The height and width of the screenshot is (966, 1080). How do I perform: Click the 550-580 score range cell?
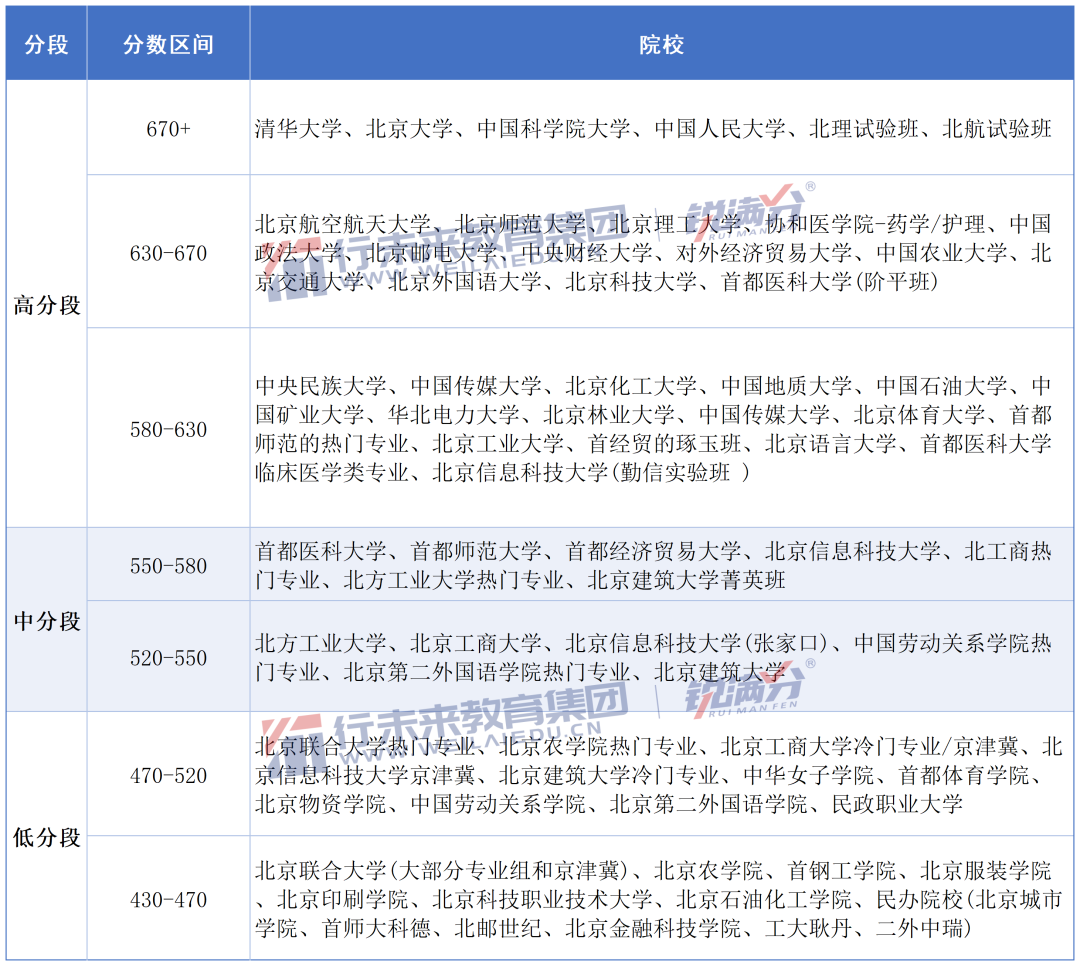(x=168, y=566)
